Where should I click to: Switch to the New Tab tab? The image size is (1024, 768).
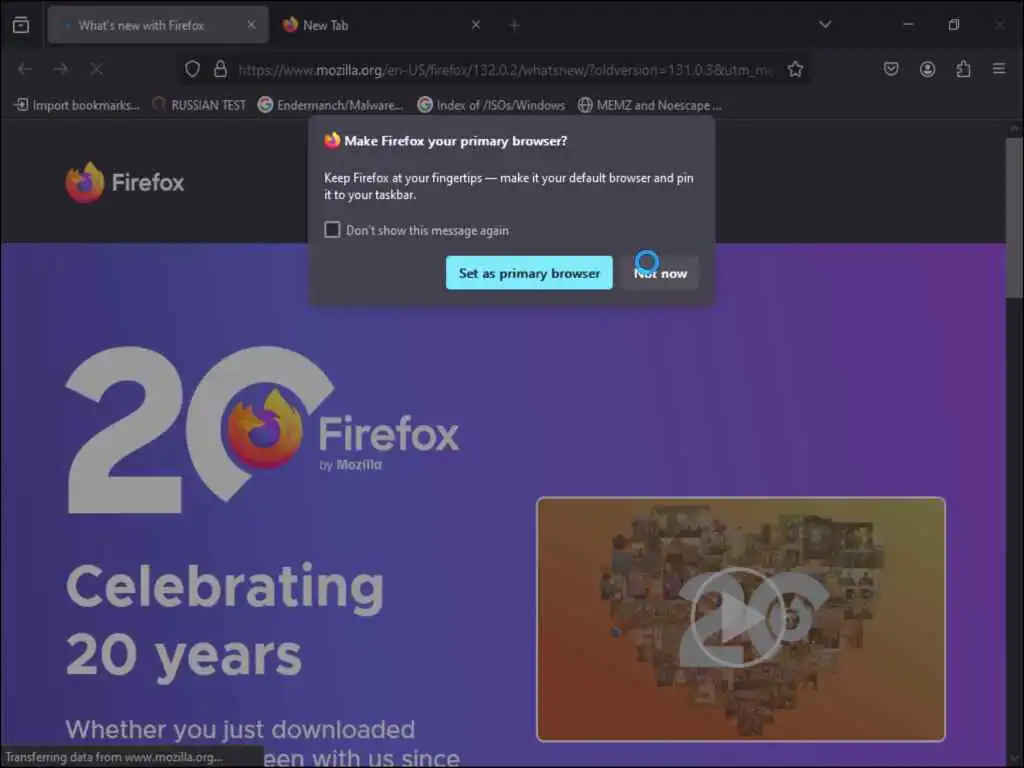tap(382, 25)
